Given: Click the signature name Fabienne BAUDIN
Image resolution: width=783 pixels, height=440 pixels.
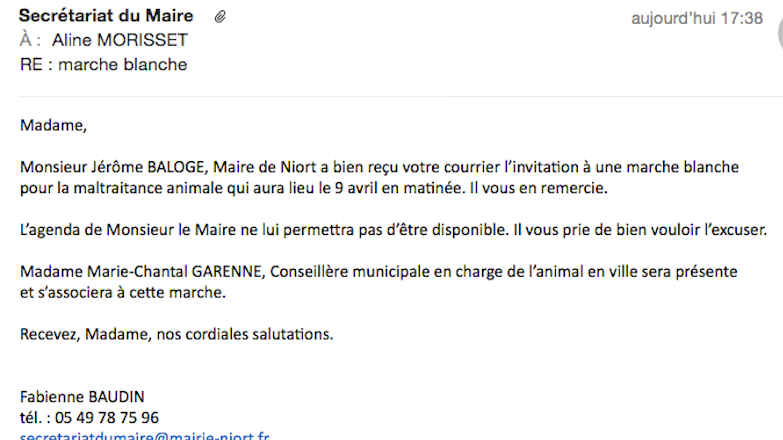Looking at the screenshot, I should [82, 397].
